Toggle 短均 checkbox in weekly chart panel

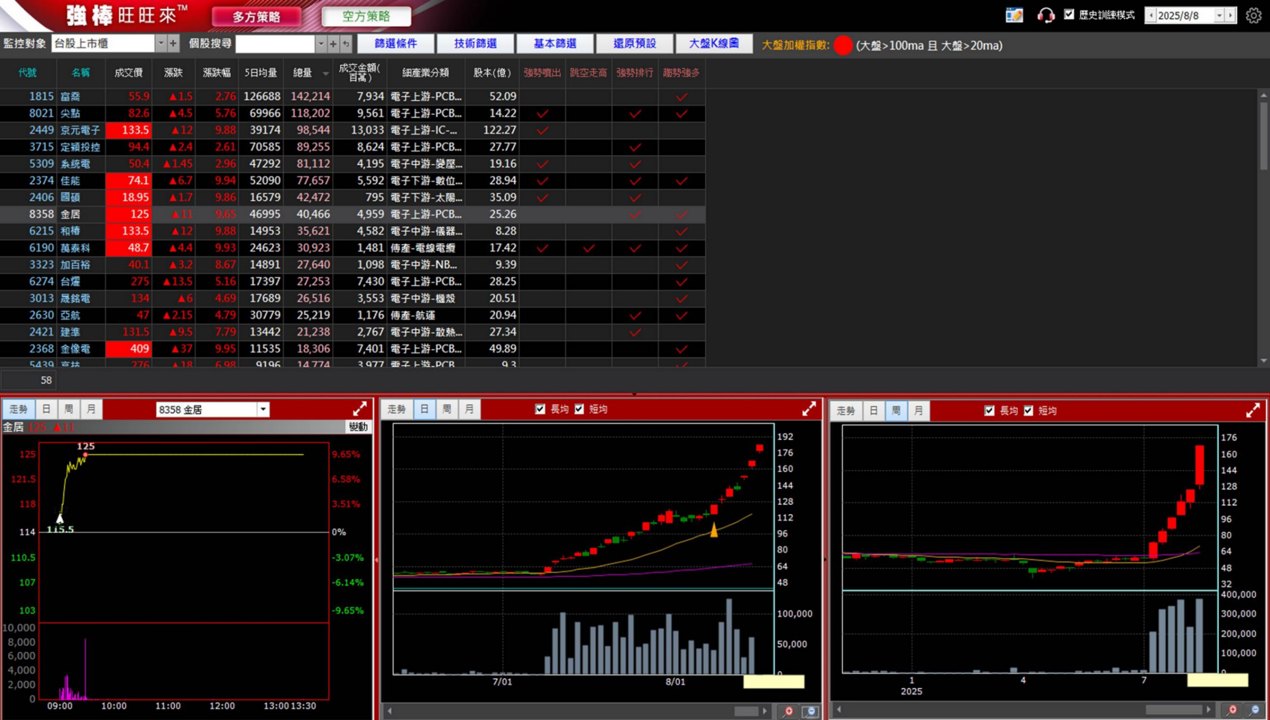click(x=1028, y=410)
